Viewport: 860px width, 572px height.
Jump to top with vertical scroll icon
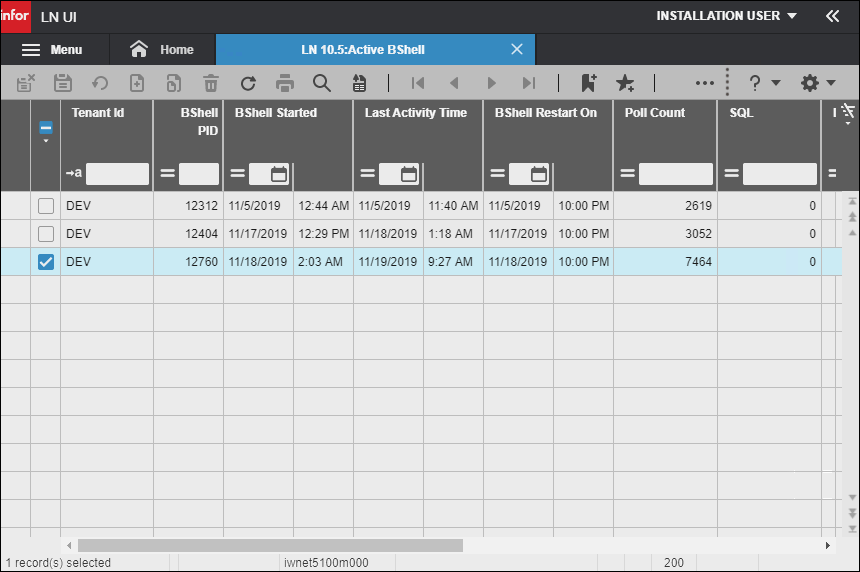[852, 201]
